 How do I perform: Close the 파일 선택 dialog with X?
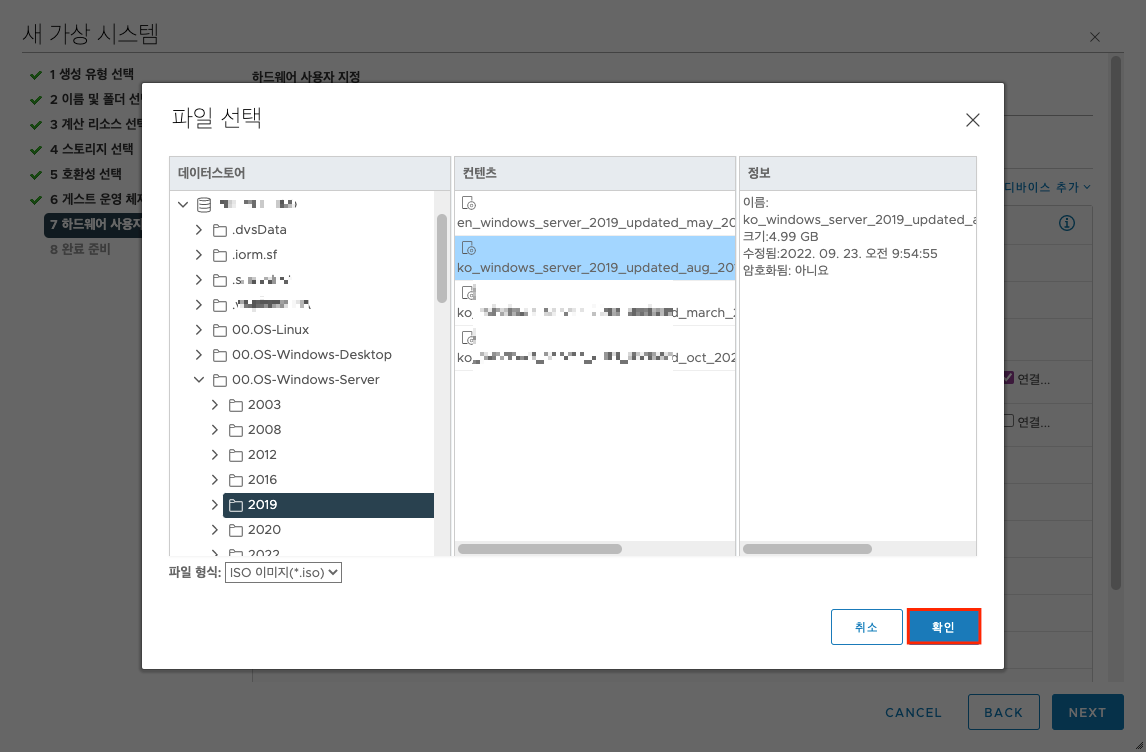(x=973, y=120)
